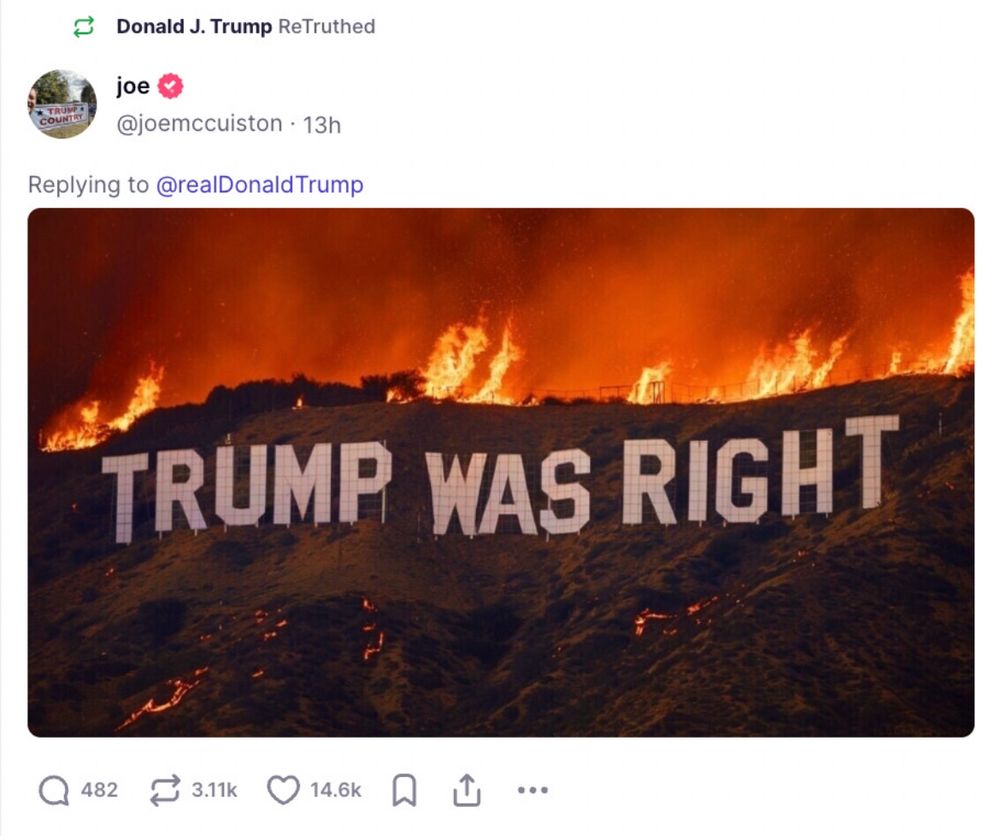Viewport: 1000px width, 836px height.
Task: Click the 3.11k ReTruths count
Action: (214, 790)
